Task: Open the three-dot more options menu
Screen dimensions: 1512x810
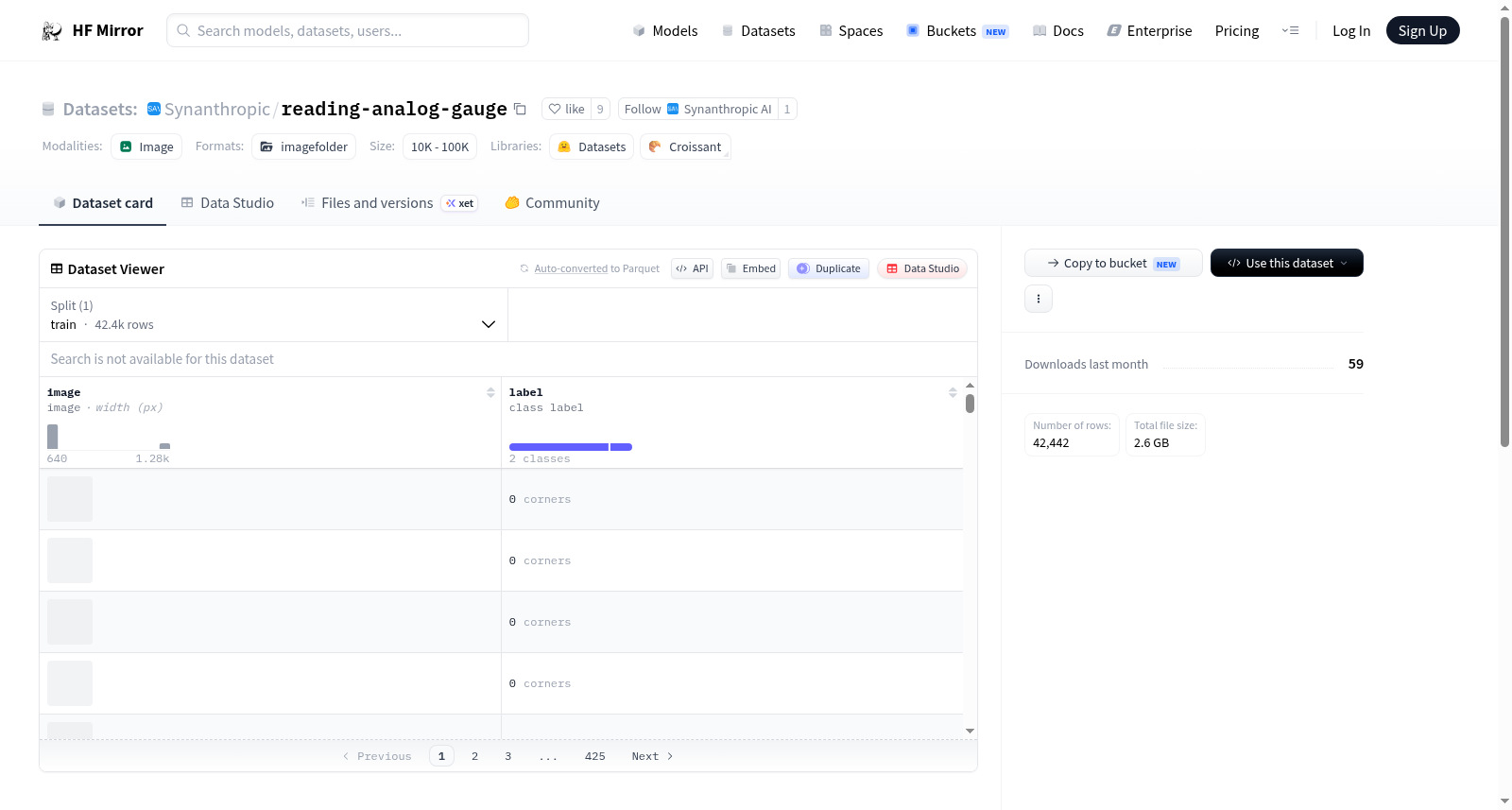Action: (x=1039, y=299)
